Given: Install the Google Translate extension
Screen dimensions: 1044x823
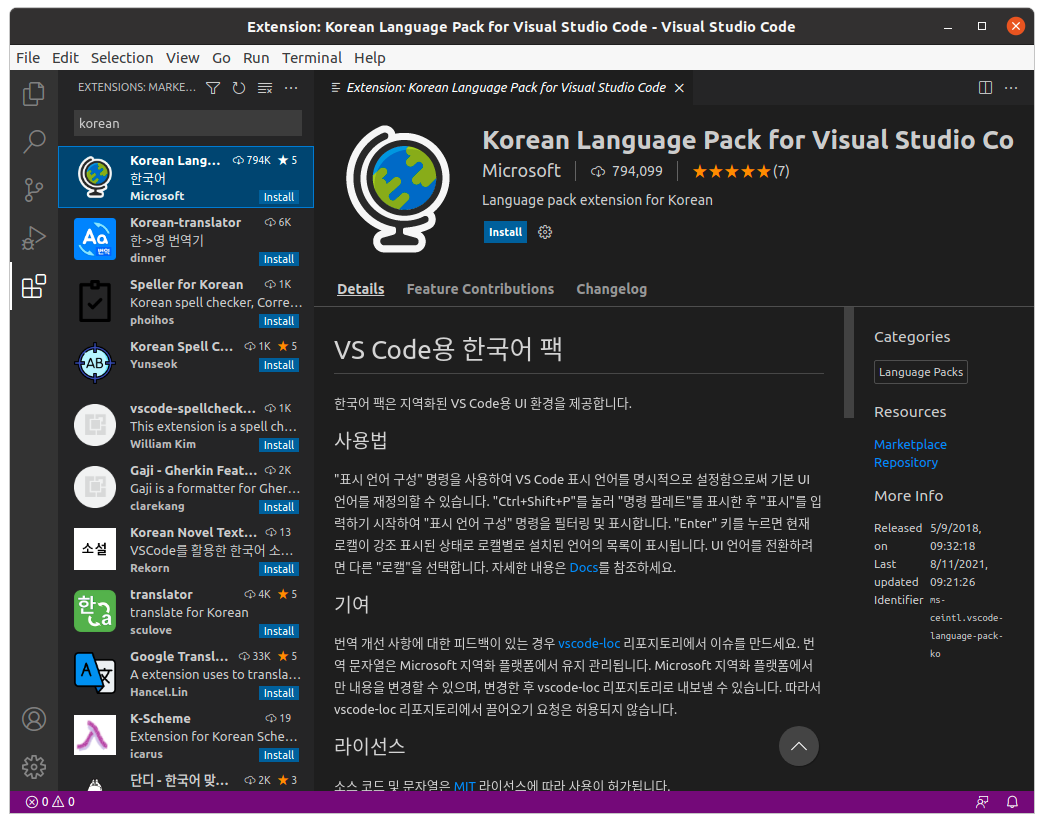Looking at the screenshot, I should (x=278, y=693).
